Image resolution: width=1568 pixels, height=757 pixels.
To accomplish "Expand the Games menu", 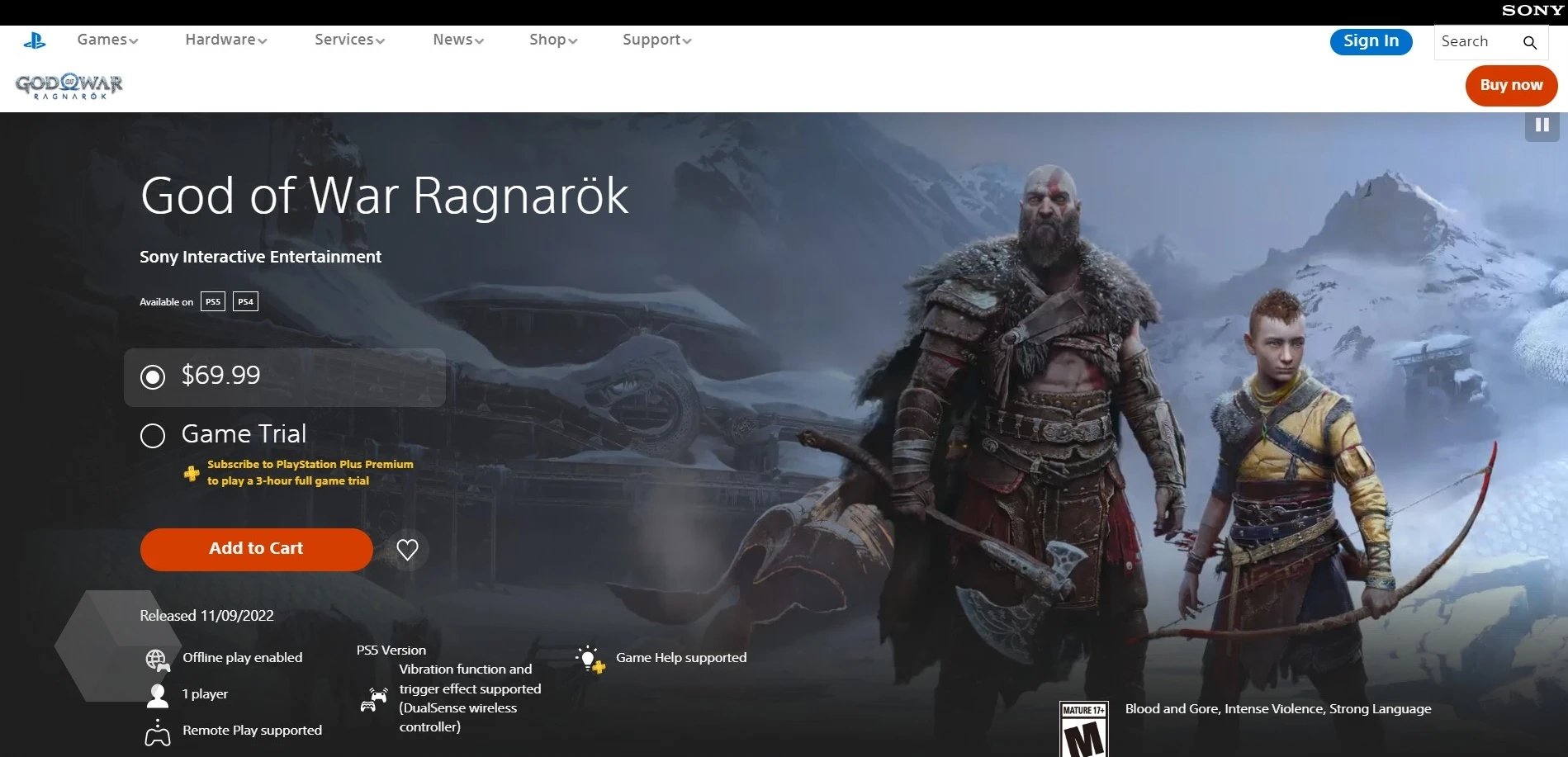I will tap(107, 40).
